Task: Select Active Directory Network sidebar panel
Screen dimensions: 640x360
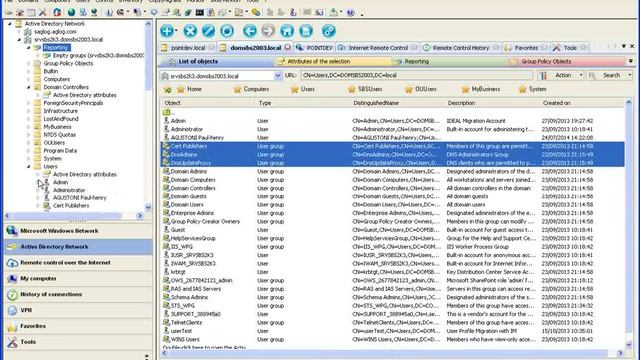Action: pyautogui.click(x=78, y=247)
